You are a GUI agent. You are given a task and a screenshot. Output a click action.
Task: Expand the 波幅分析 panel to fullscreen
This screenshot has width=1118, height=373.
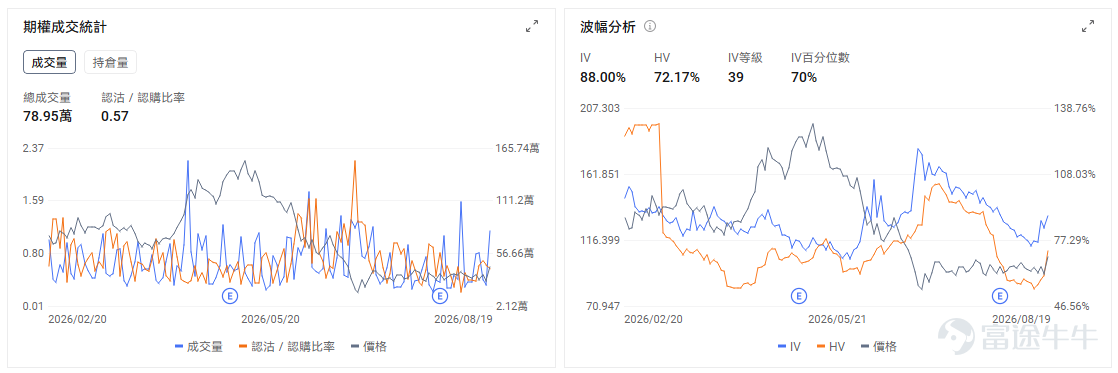(x=1088, y=26)
